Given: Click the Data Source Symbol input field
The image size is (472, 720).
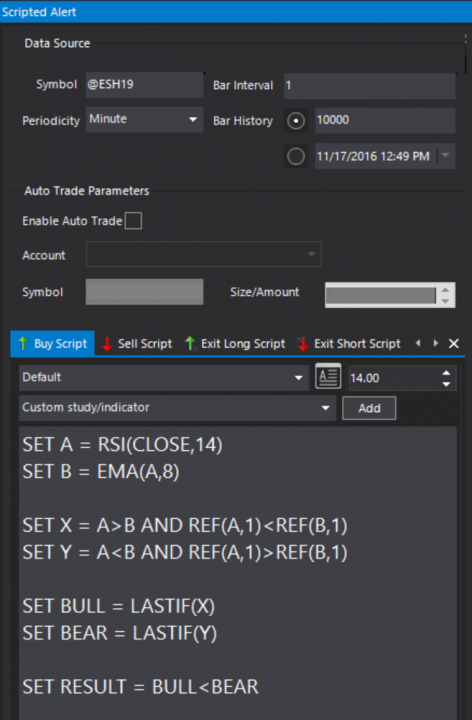Looking at the screenshot, I should 144,84.
